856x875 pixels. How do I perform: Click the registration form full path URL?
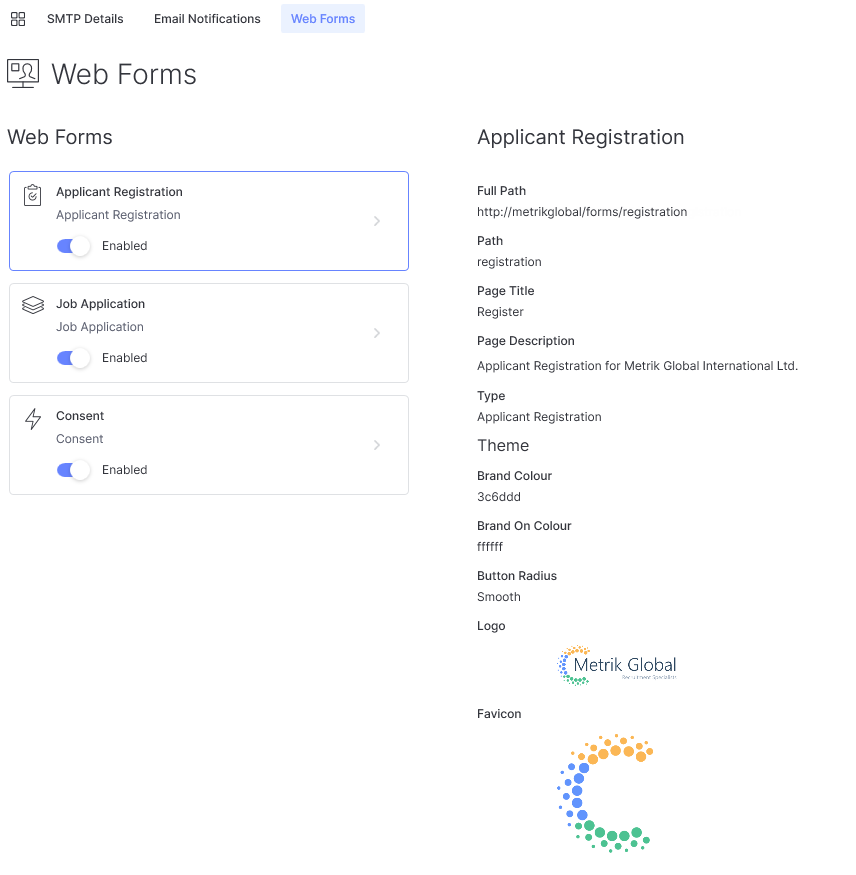pyautogui.click(x=582, y=212)
